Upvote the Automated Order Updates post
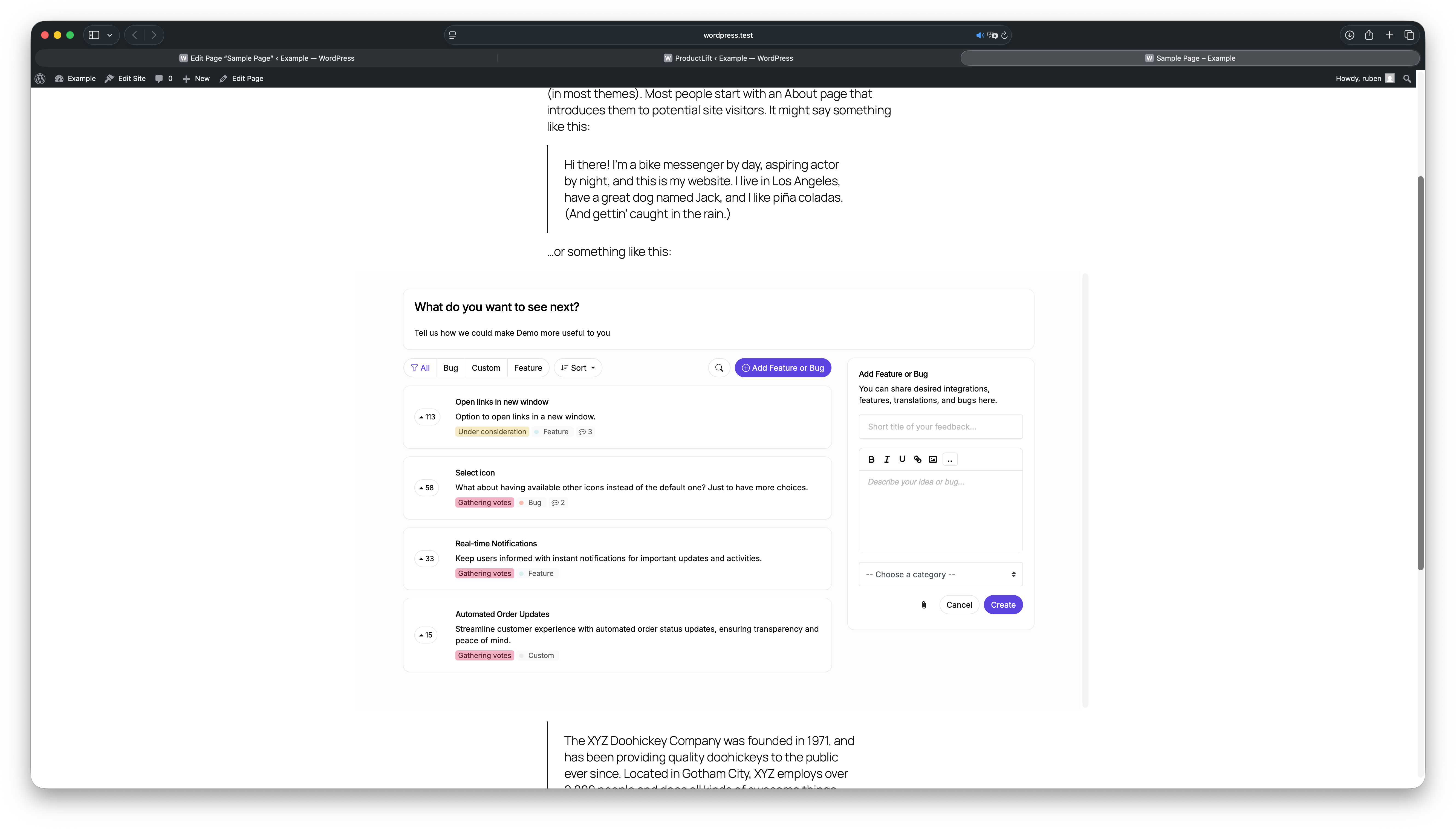The width and height of the screenshot is (1456, 829). coord(426,635)
